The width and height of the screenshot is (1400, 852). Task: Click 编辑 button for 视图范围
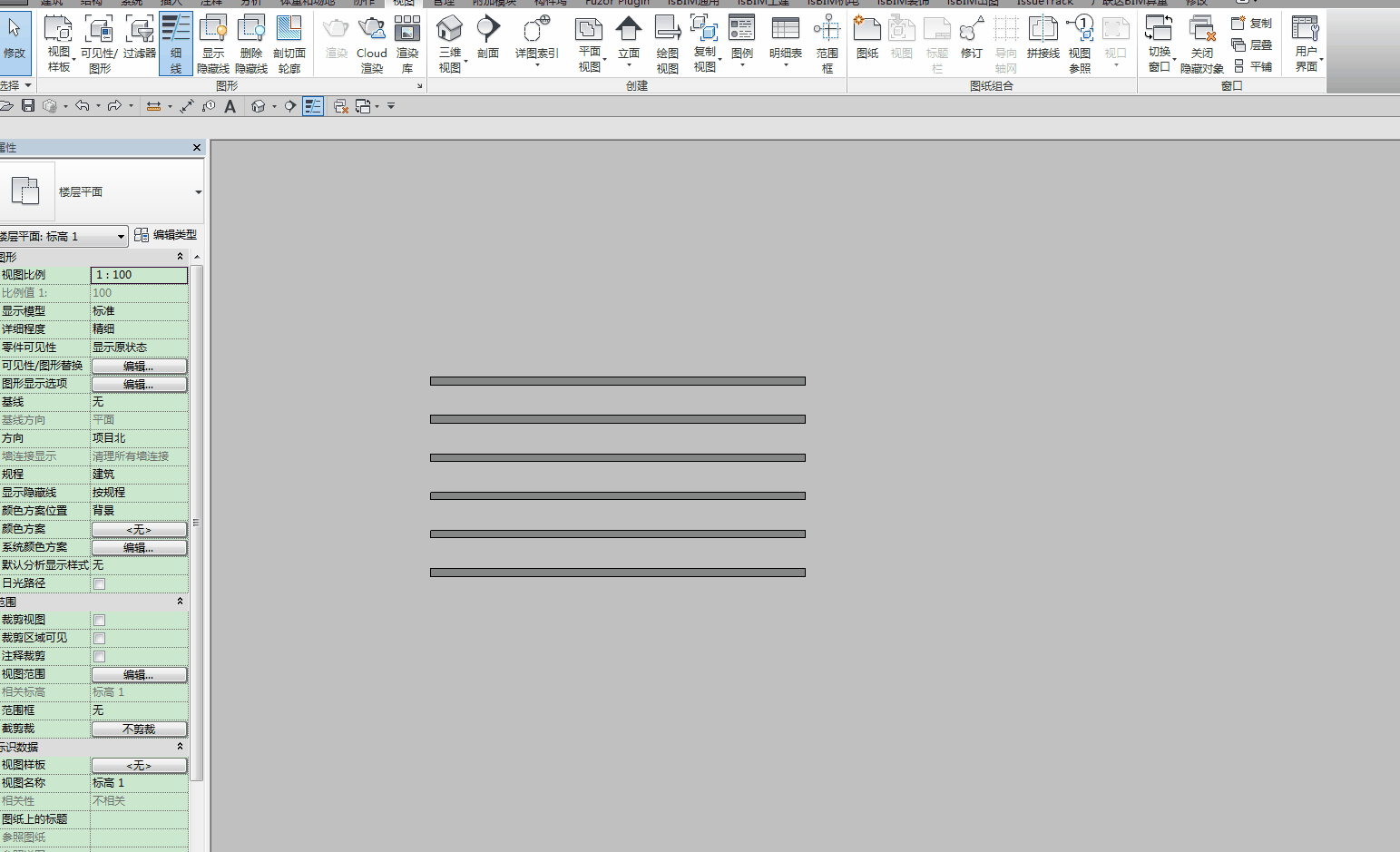click(x=139, y=674)
